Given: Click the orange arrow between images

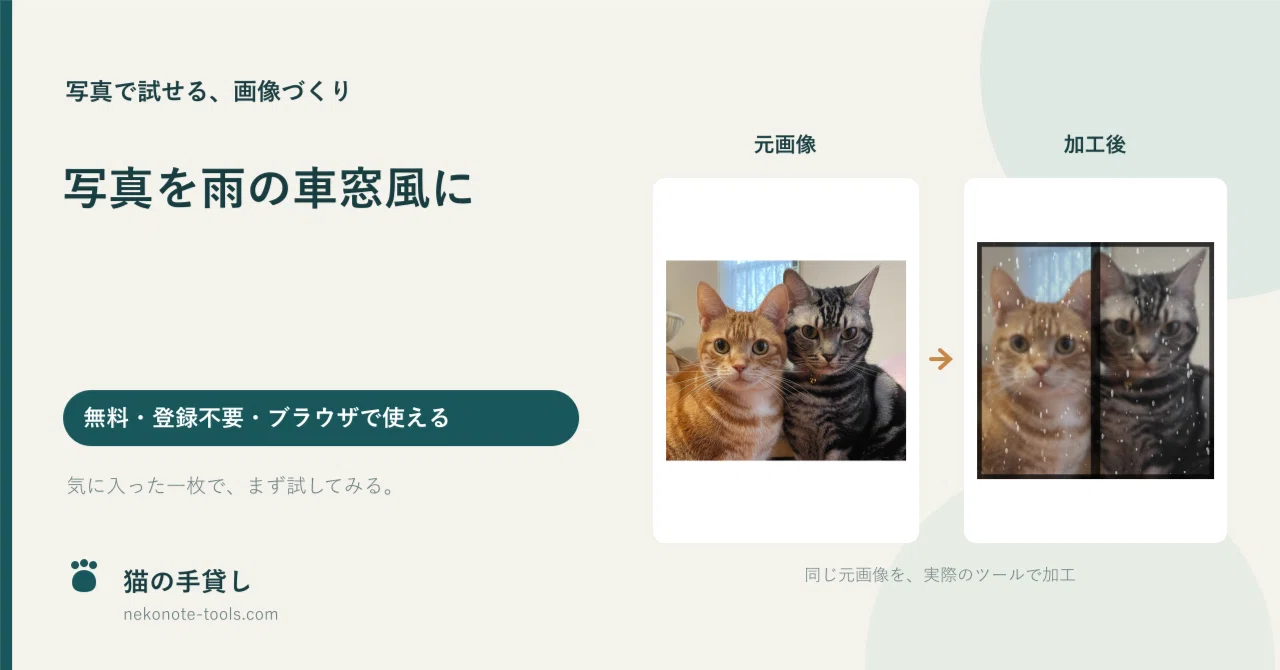Looking at the screenshot, I should (x=940, y=360).
